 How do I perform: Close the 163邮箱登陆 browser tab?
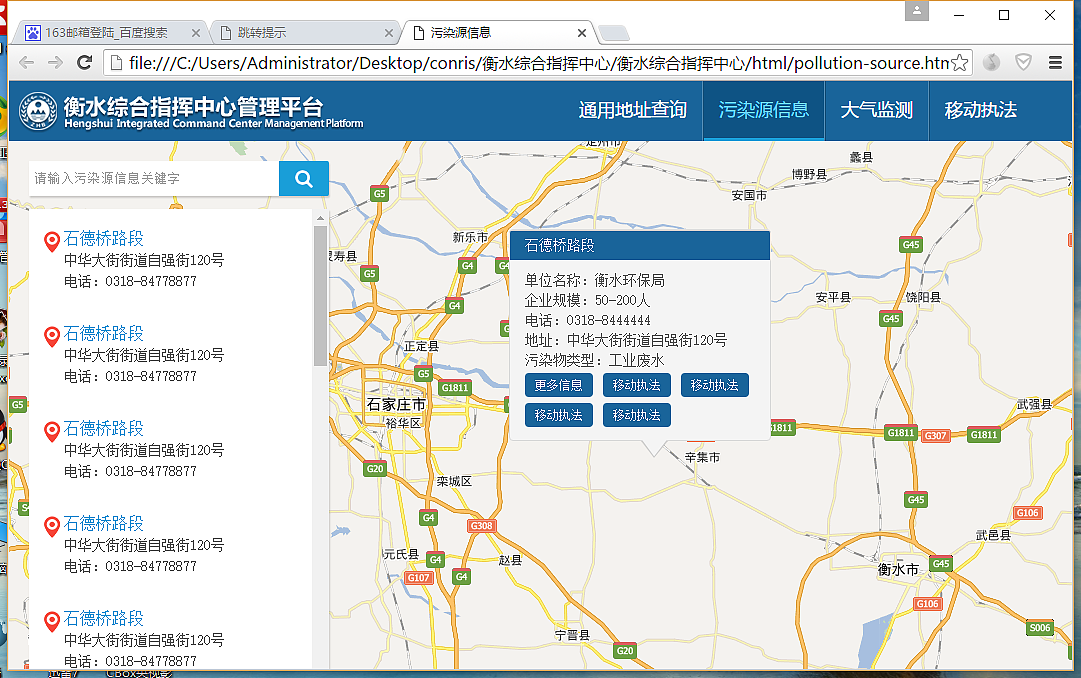coord(196,32)
